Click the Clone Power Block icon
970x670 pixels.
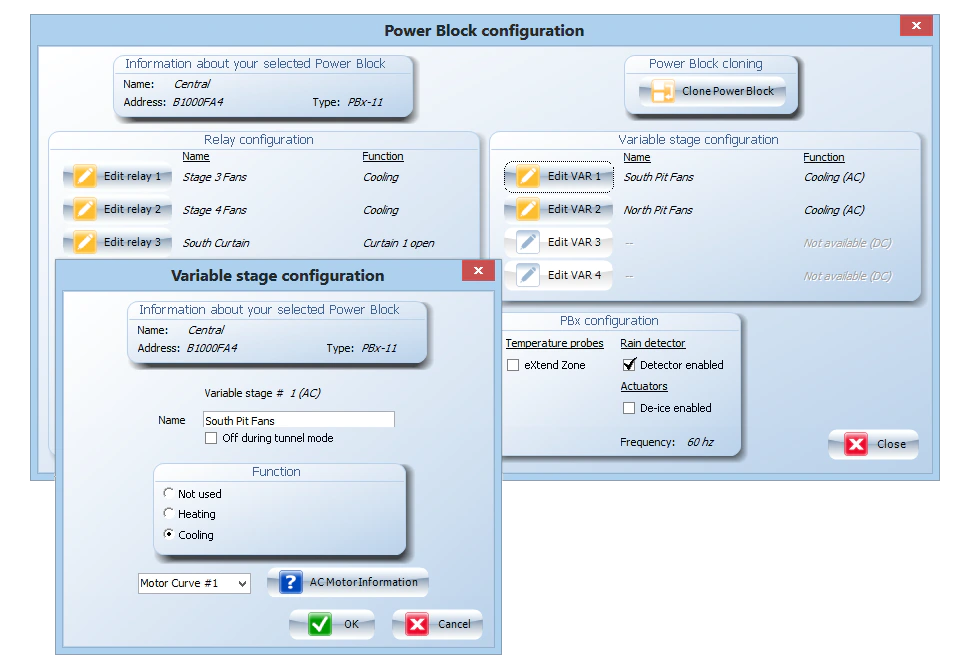point(663,92)
